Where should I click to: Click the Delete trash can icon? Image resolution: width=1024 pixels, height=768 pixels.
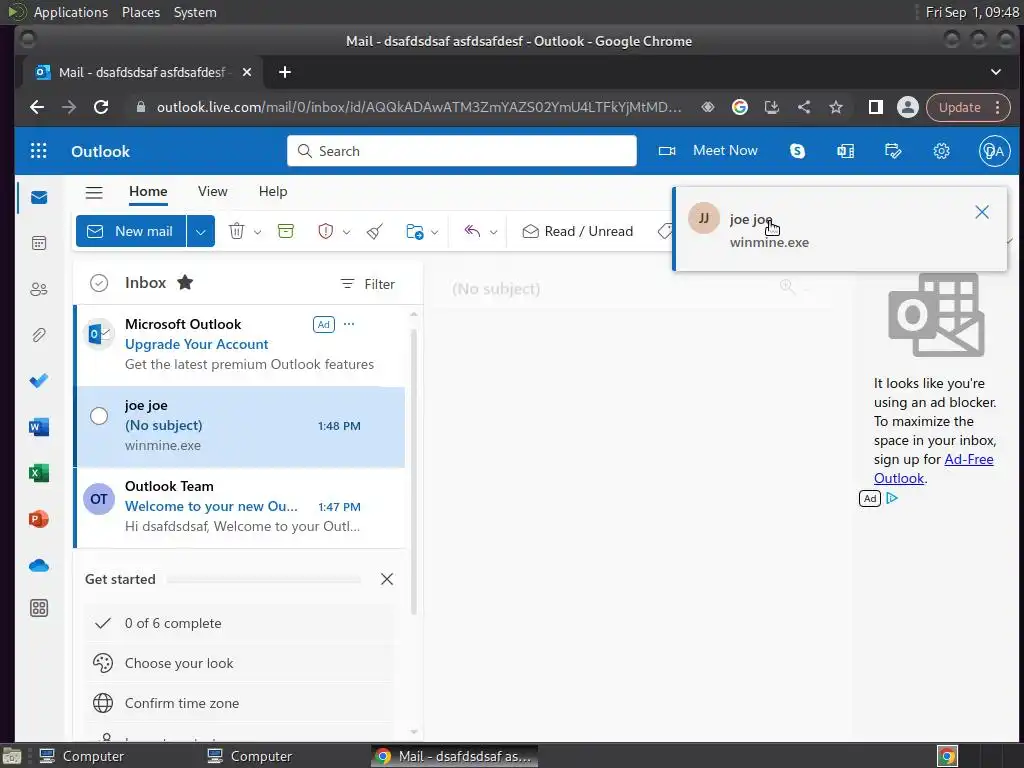tap(236, 231)
